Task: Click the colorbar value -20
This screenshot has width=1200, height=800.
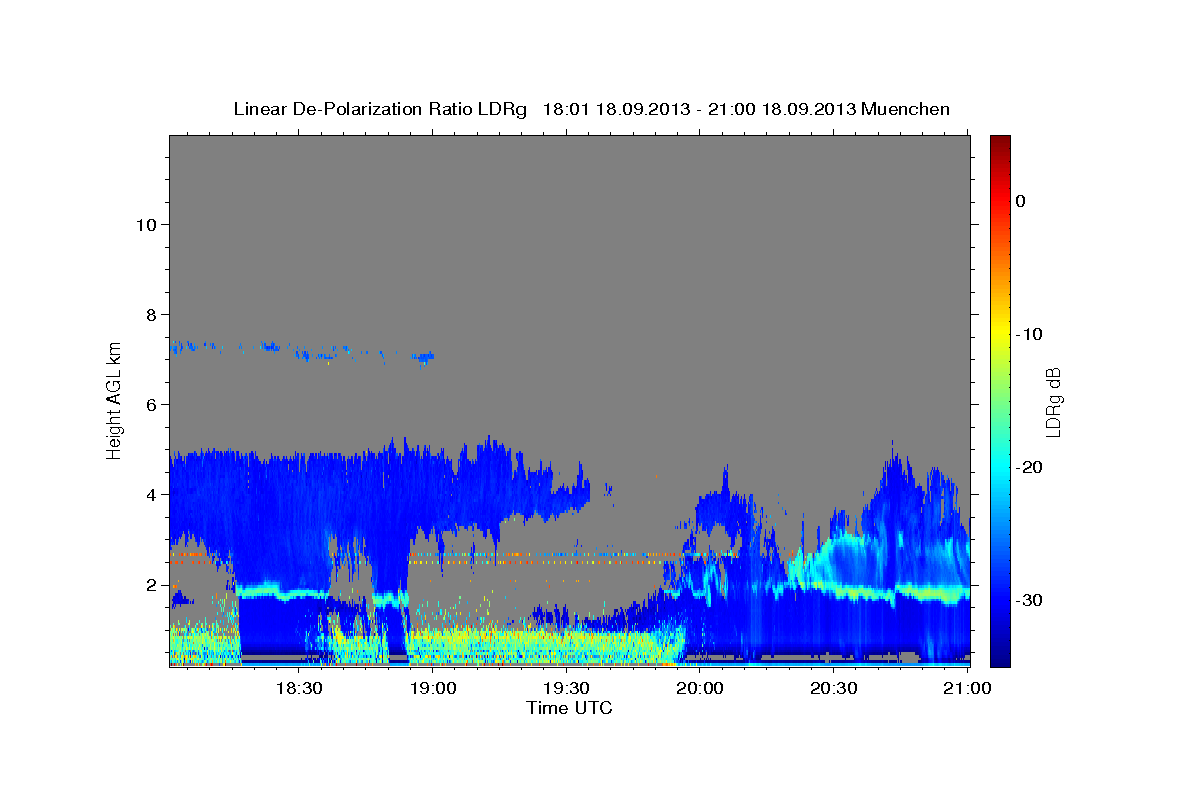Action: (x=1028, y=467)
